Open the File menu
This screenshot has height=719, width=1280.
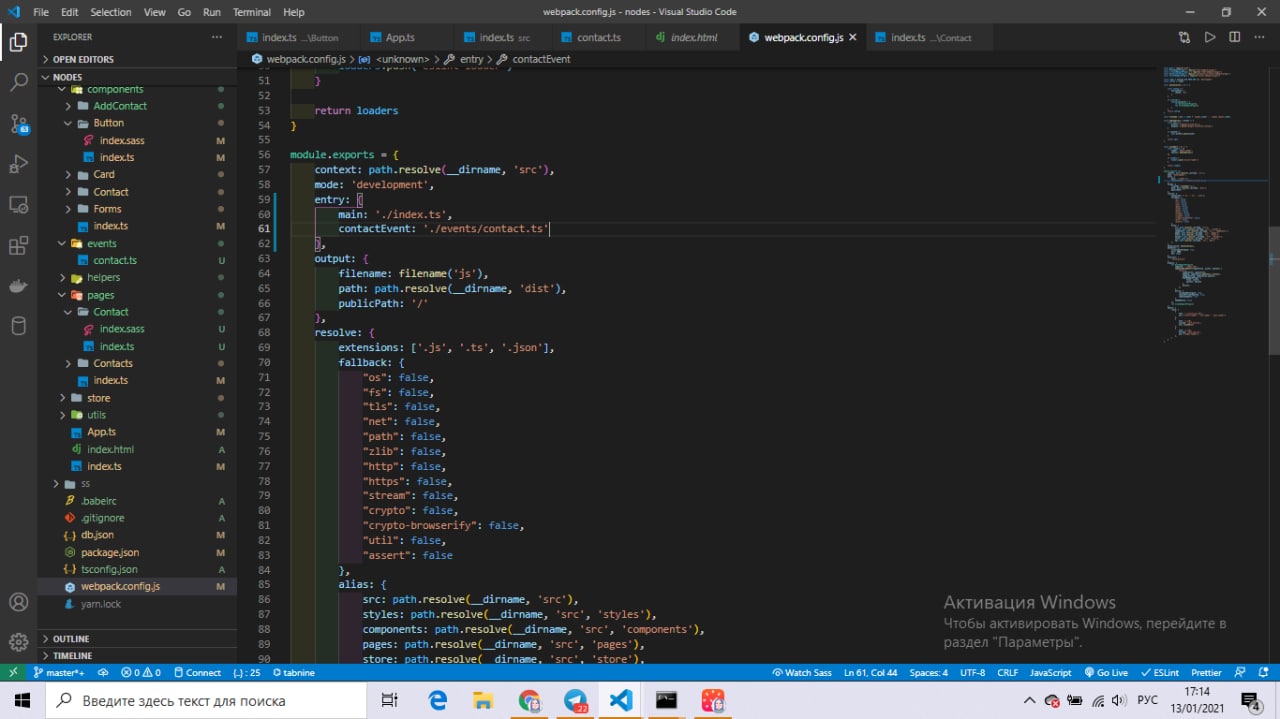pos(41,12)
